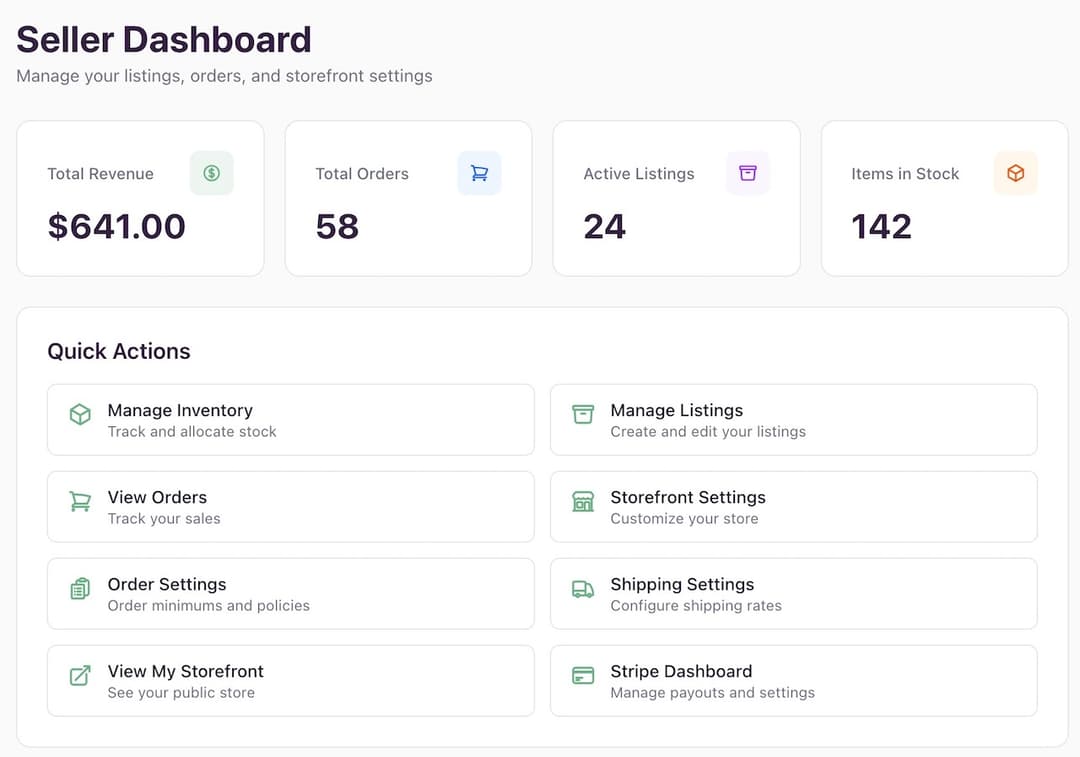
Task: Click the storefront icon next to Storefront Settings
Action: coord(583,500)
